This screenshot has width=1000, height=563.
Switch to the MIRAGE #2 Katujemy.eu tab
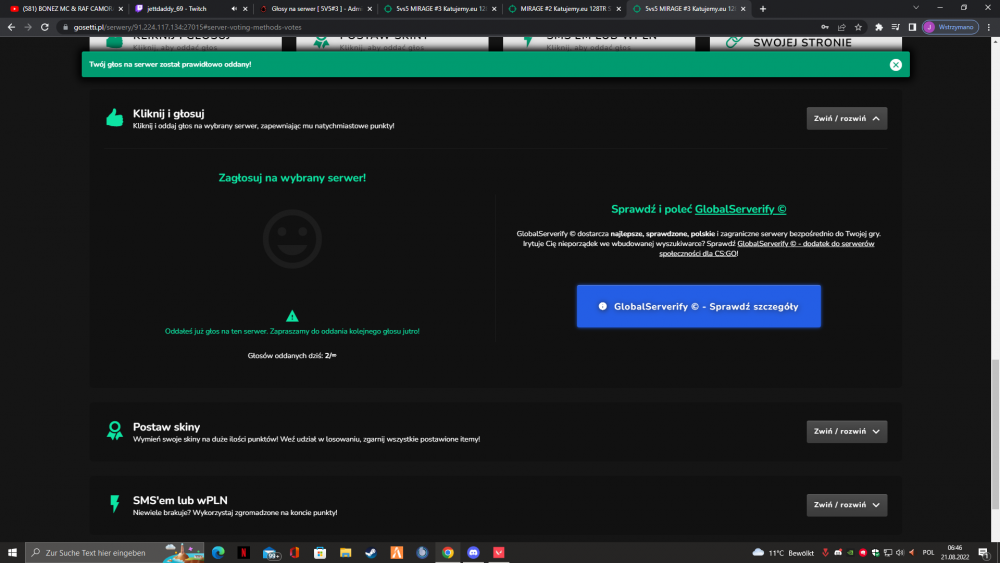pyautogui.click(x=564, y=9)
